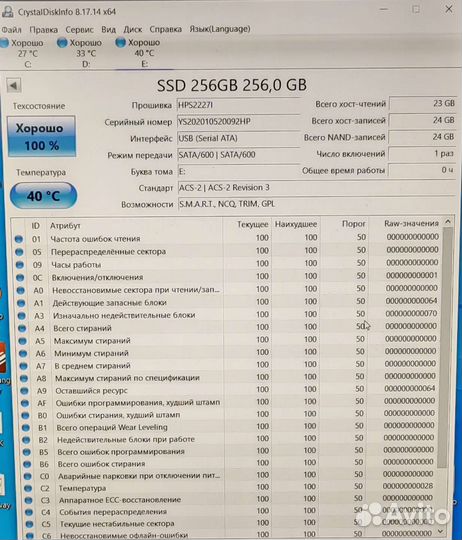The image size is (462, 540).
Task: Select disk C: at 27 °C
Action: tap(23, 53)
